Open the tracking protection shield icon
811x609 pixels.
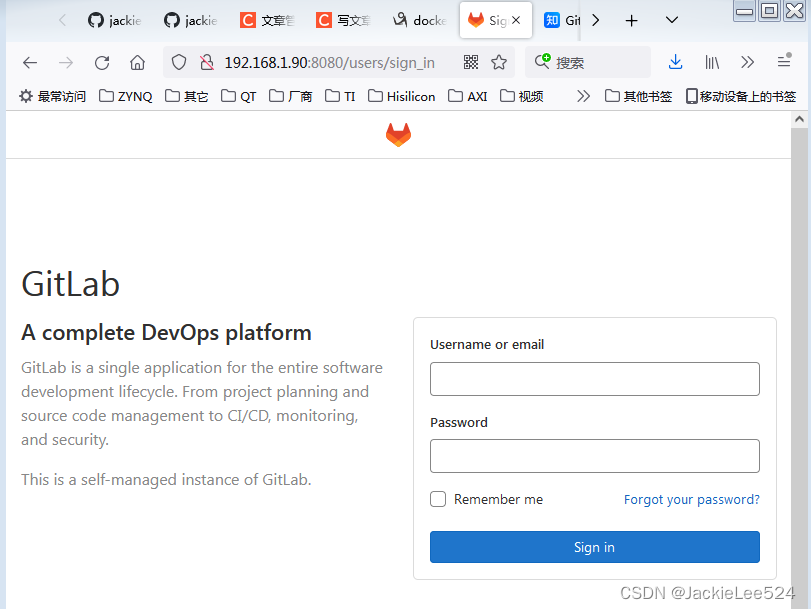click(179, 63)
